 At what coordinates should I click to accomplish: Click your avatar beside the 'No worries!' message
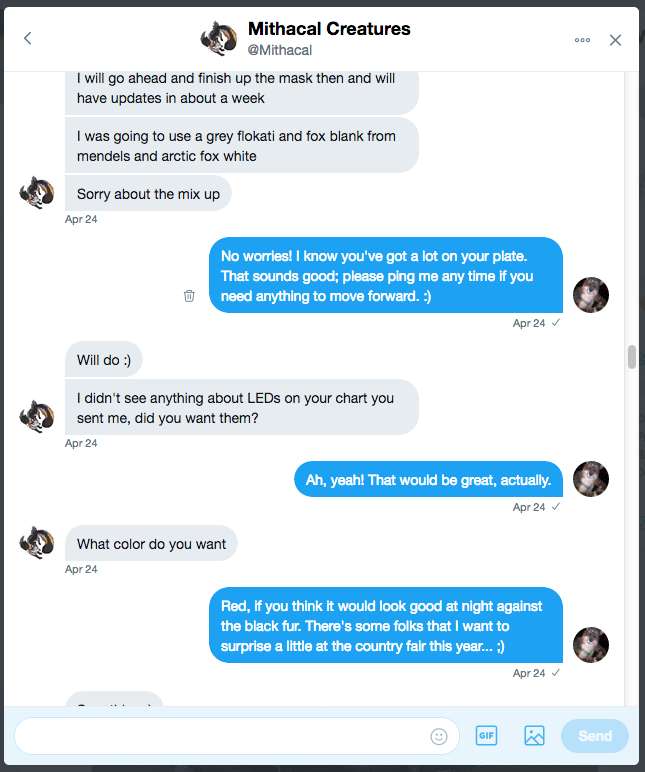click(x=591, y=295)
